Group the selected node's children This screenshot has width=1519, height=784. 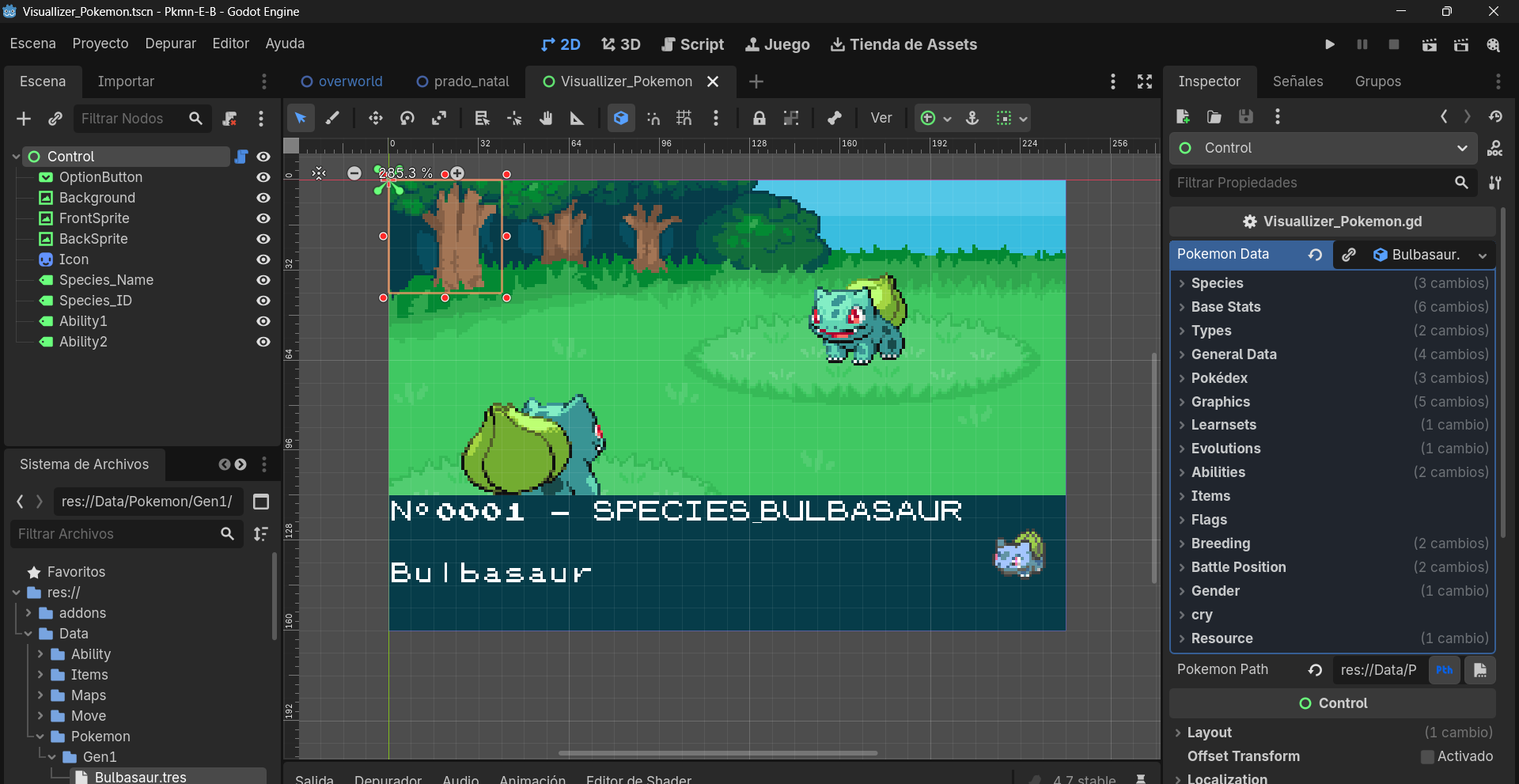coord(790,118)
